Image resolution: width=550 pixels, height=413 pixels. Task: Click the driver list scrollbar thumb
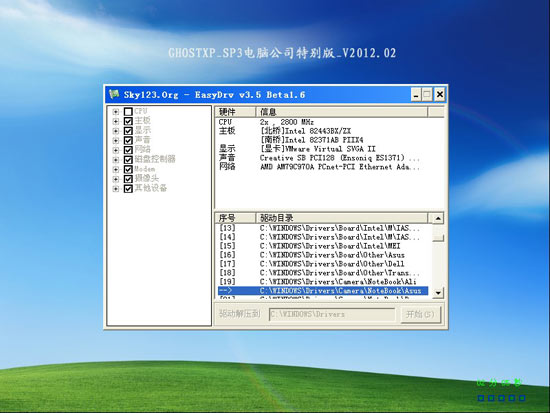[x=438, y=234]
